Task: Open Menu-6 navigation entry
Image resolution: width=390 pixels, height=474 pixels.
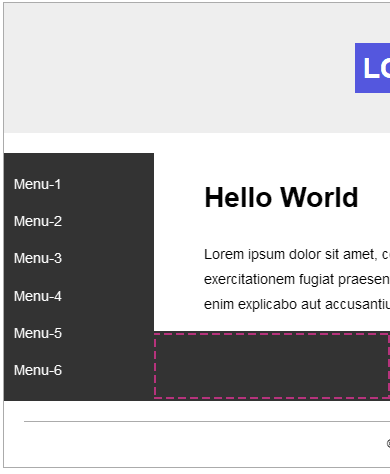Action: click(x=38, y=370)
